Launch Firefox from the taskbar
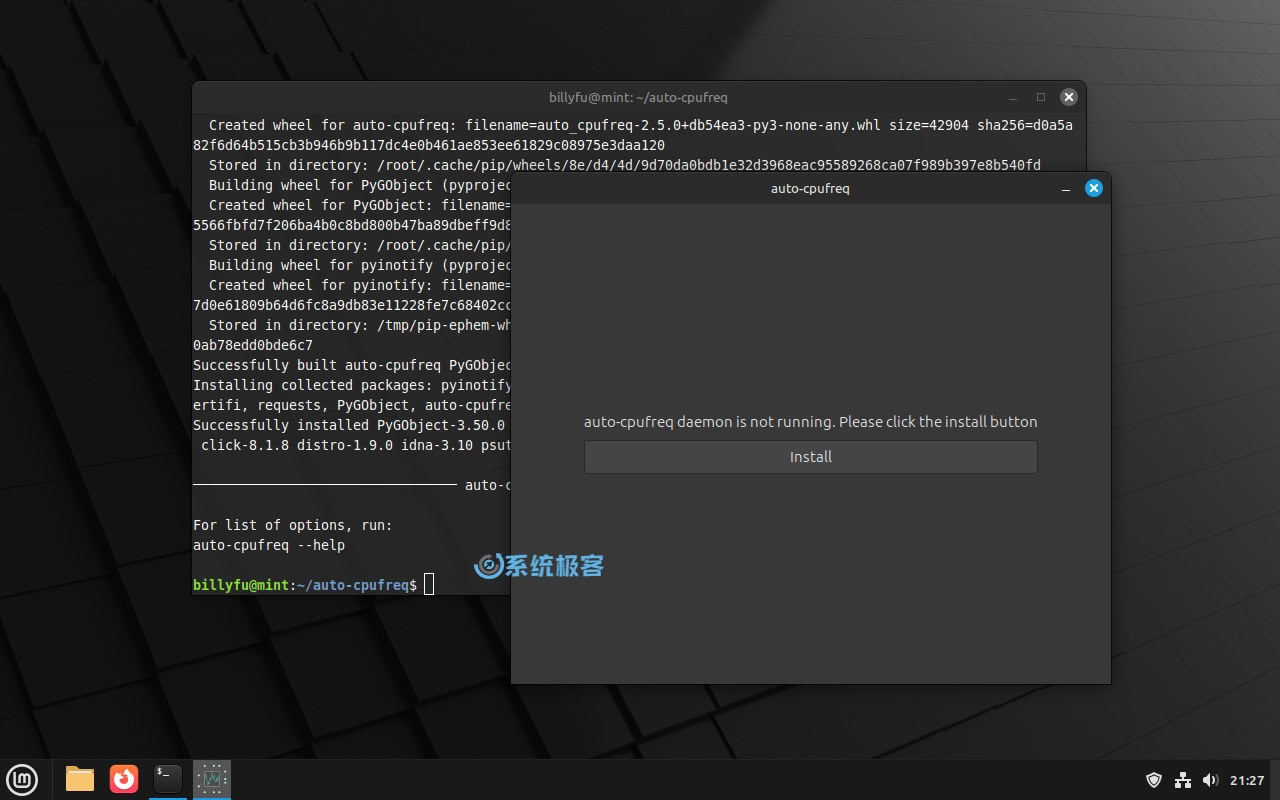This screenshot has height=800, width=1280. pos(124,779)
